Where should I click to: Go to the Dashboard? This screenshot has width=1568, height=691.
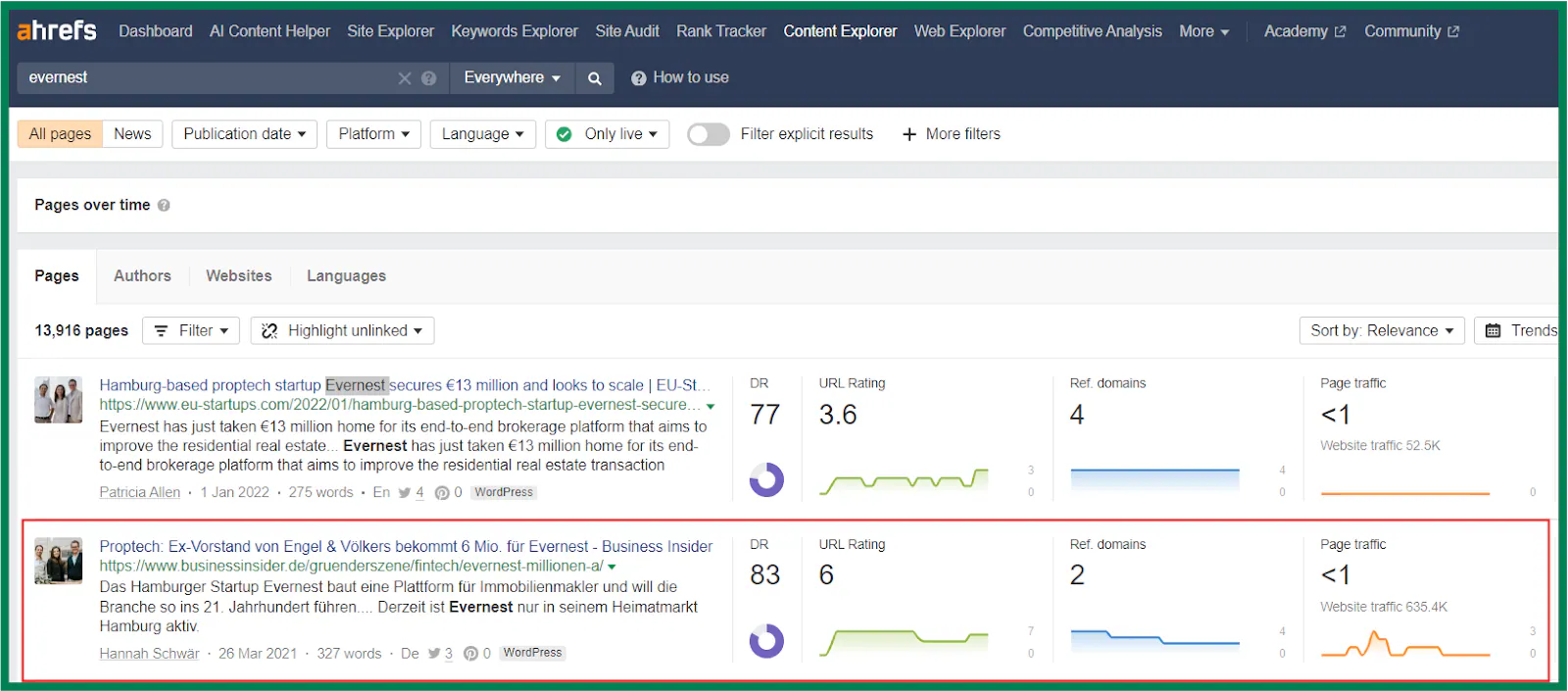point(156,31)
